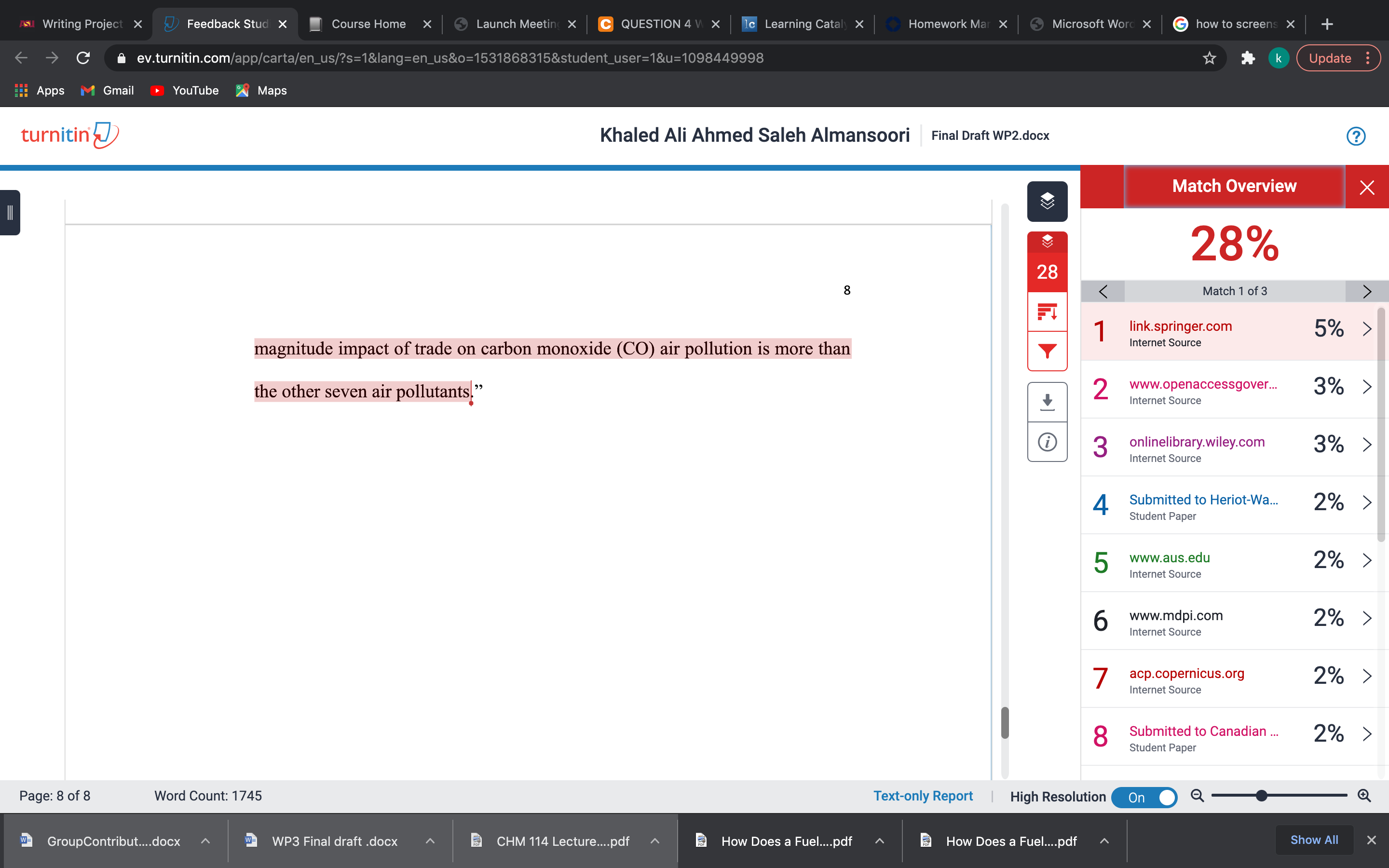Go back in browser history
The width and height of the screenshot is (1389, 868).
[21, 58]
